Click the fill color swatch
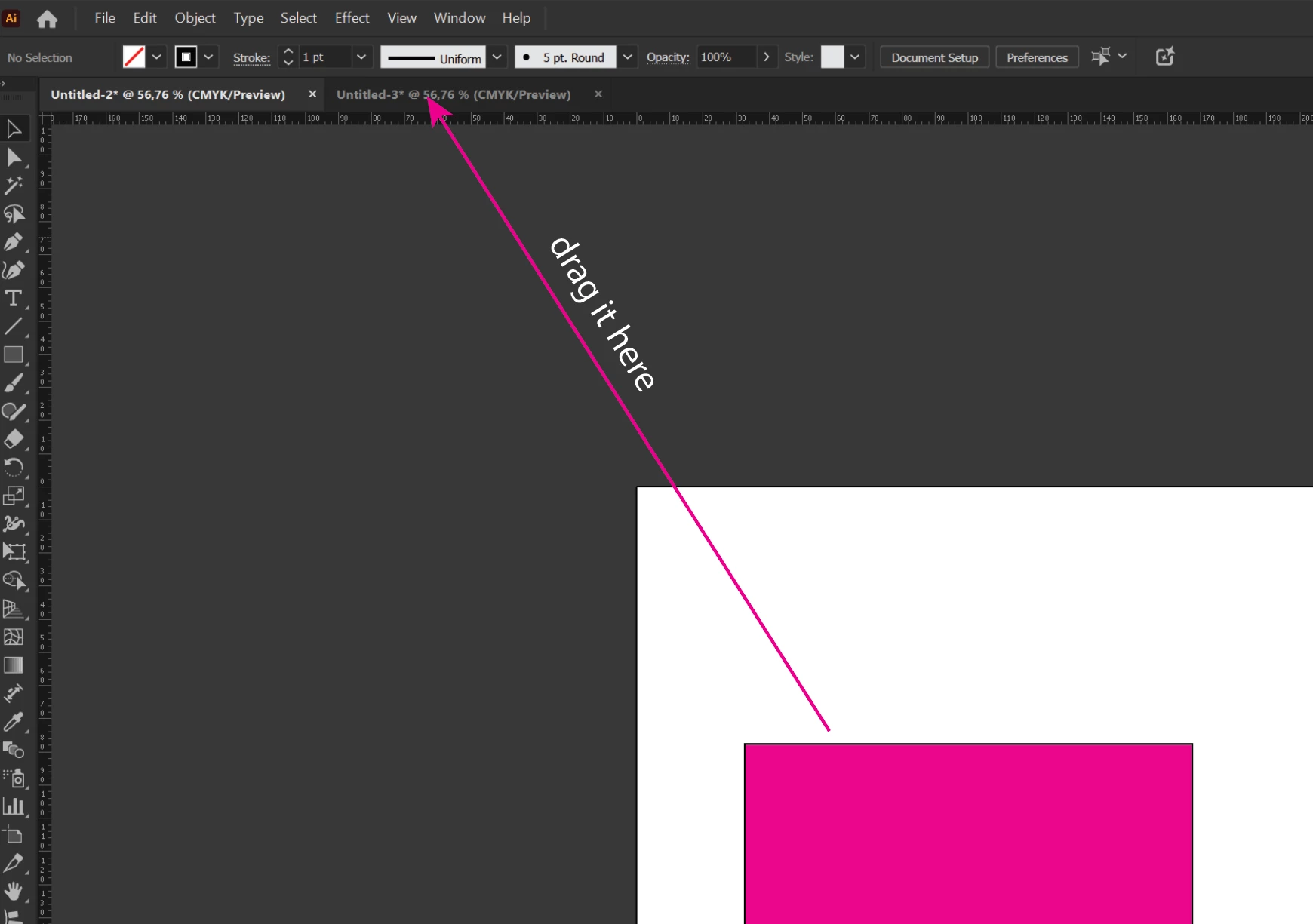 [134, 57]
